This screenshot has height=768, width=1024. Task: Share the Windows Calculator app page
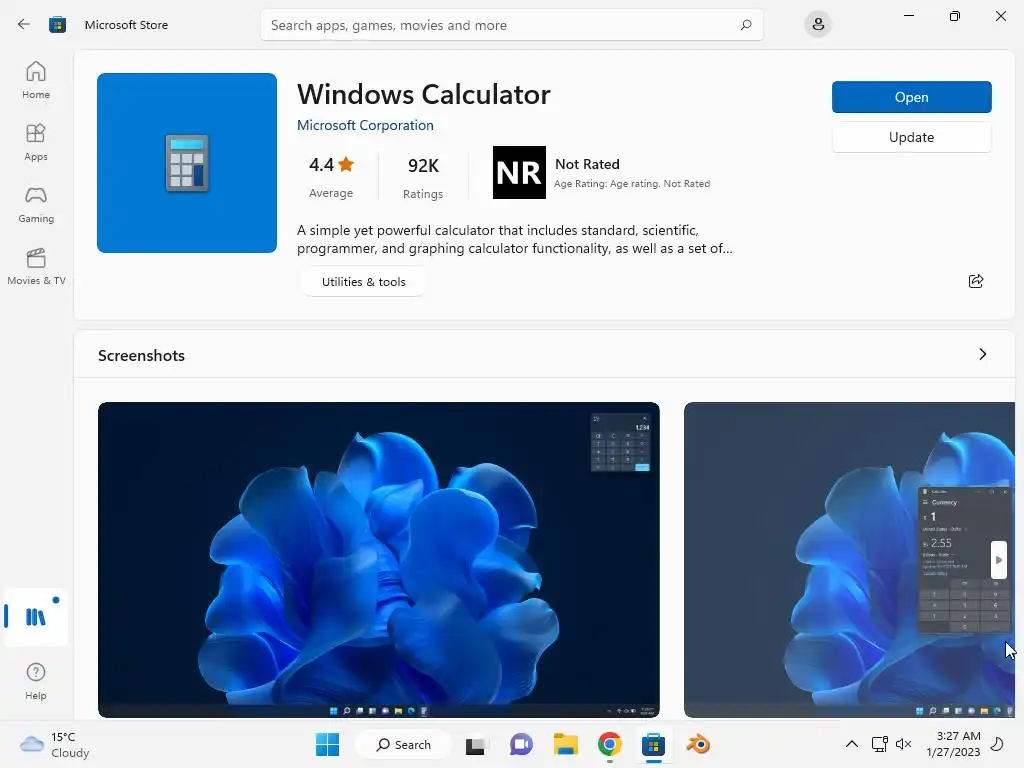coord(976,281)
